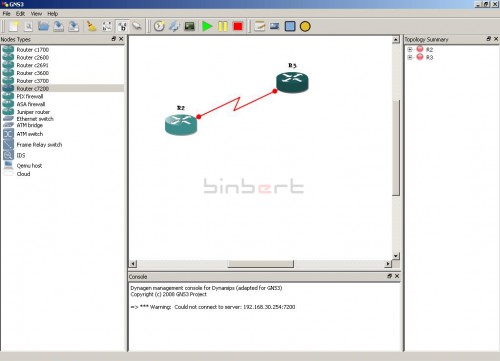Undock the Nodes Types panel float button
The height and width of the screenshot is (361, 500).
click(114, 39)
